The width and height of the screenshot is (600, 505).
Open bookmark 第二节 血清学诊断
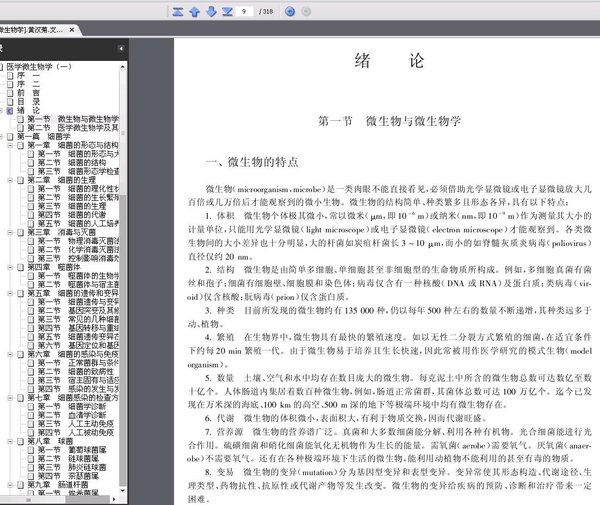[72, 415]
